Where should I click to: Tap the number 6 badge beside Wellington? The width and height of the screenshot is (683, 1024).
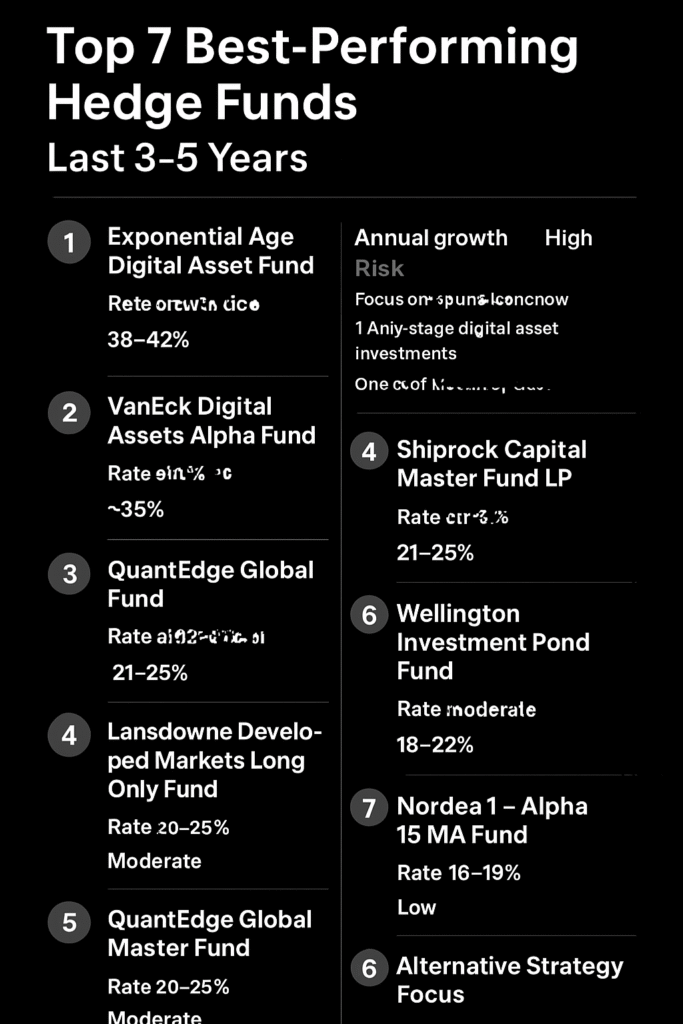[369, 615]
